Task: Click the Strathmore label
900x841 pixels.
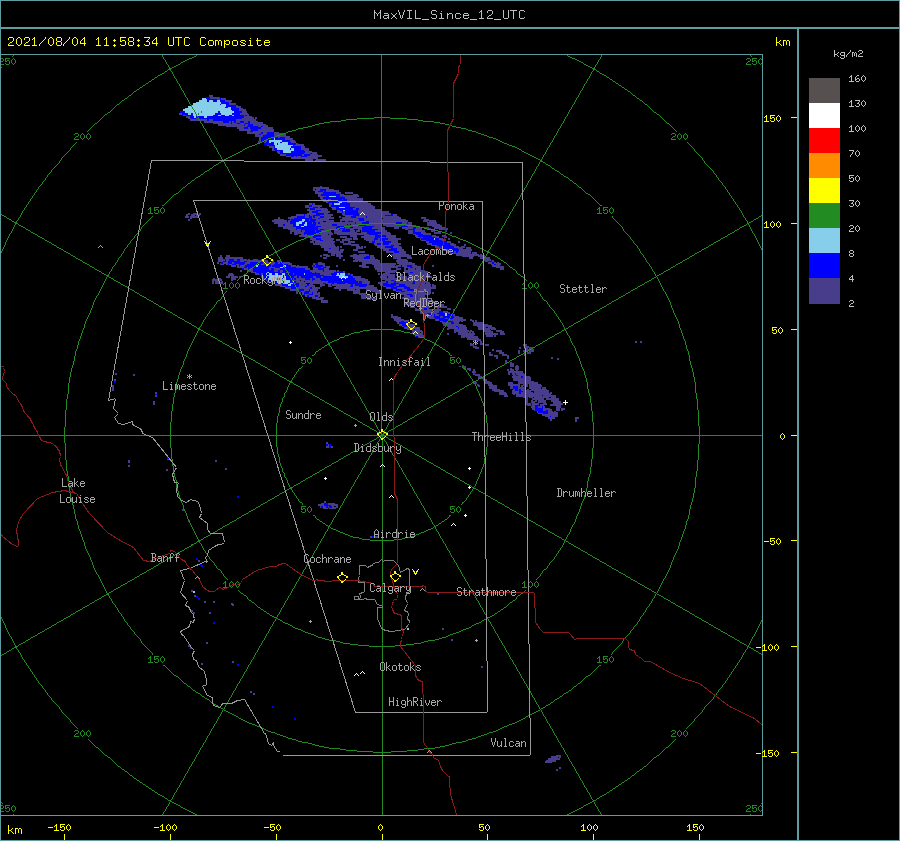Action: pyautogui.click(x=486, y=592)
